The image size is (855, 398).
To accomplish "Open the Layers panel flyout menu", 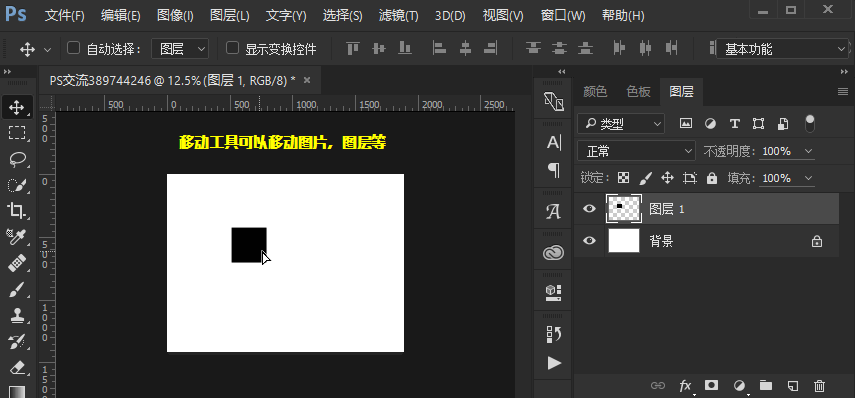I will coord(843,92).
